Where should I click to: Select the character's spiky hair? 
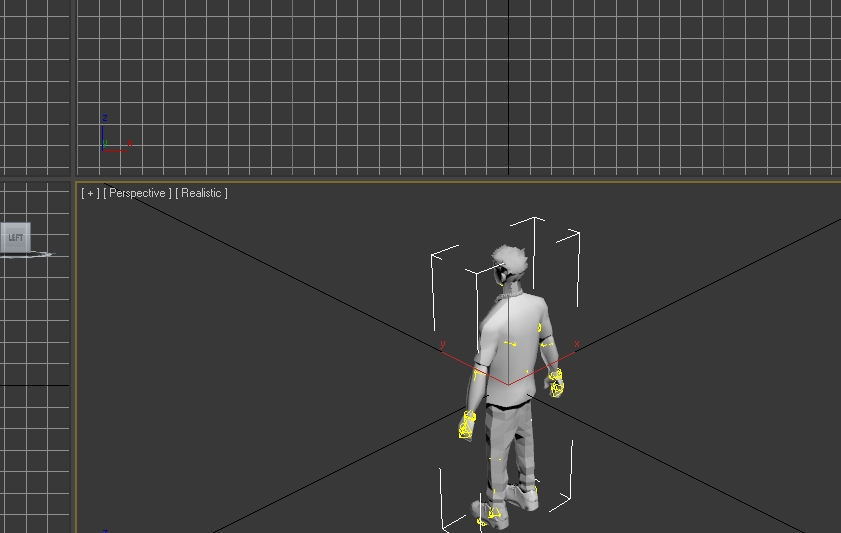511,260
